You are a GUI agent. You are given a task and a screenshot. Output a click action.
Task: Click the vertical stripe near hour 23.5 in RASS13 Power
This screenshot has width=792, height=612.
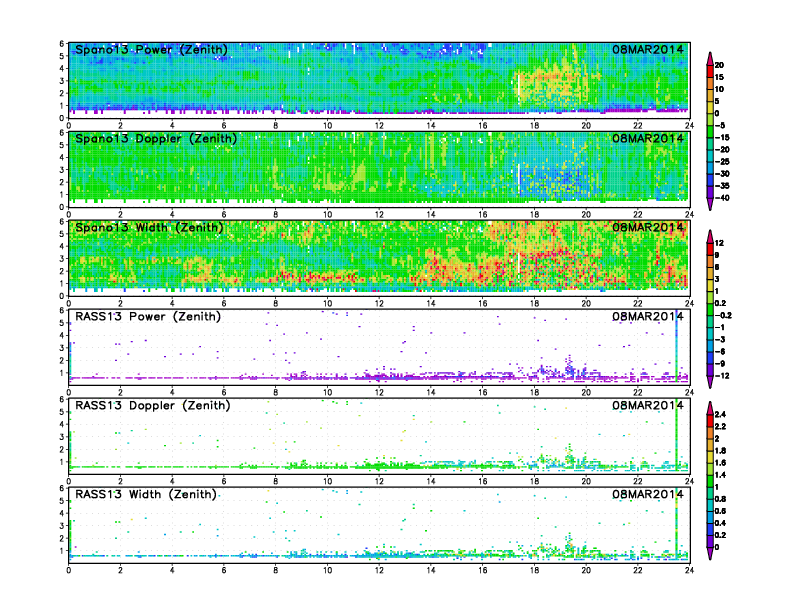pos(676,348)
